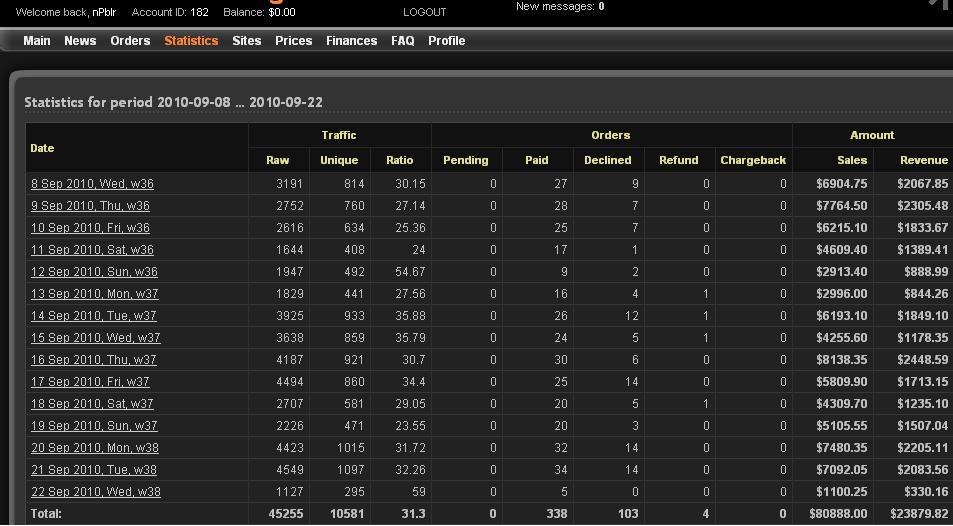Click the Balance $0.00 text
Image resolution: width=953 pixels, height=526 pixels.
pyautogui.click(x=260, y=12)
